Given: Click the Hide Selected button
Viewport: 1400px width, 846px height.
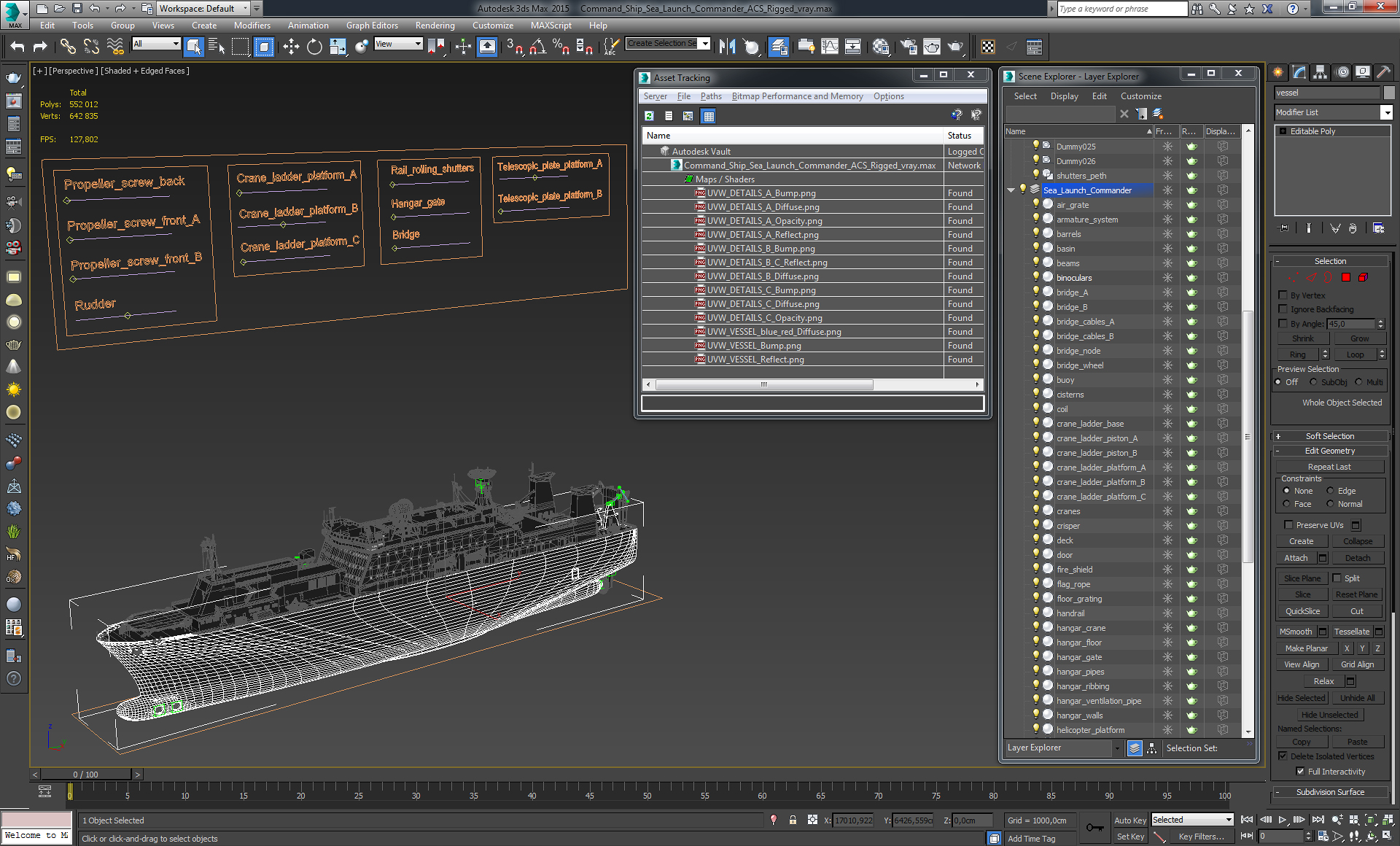Looking at the screenshot, I should coord(1301,698).
